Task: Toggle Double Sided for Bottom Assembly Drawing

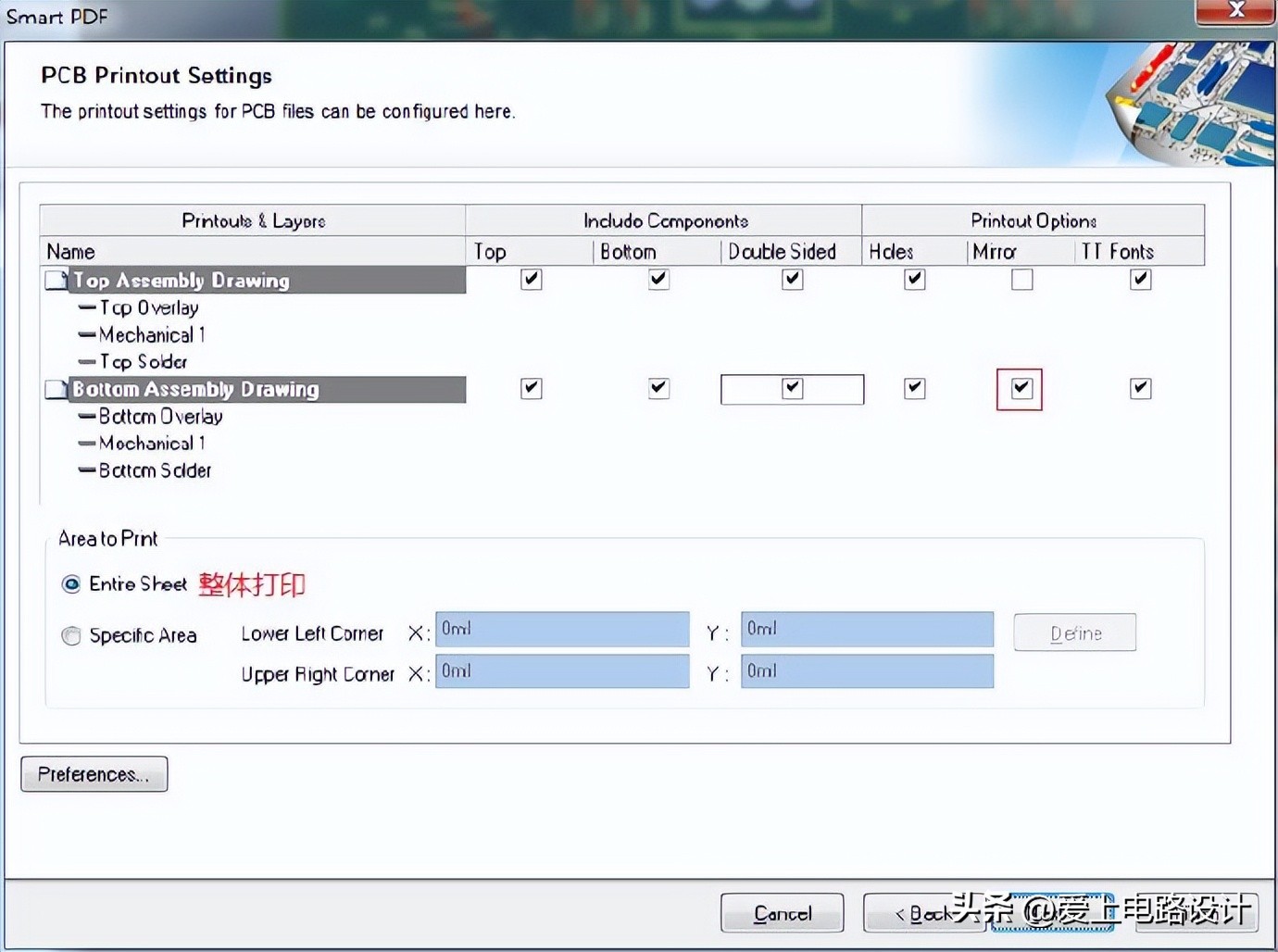Action: click(792, 388)
